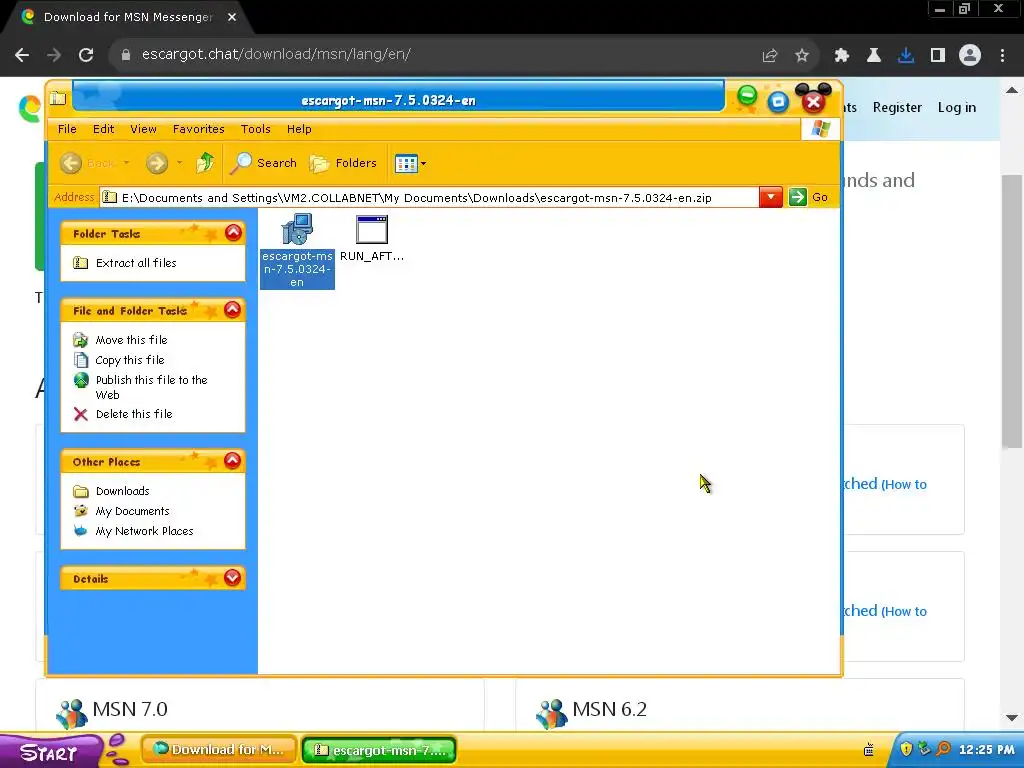
Task: Select the escargot-msn-7.5.0324-en installer file
Action: (297, 251)
